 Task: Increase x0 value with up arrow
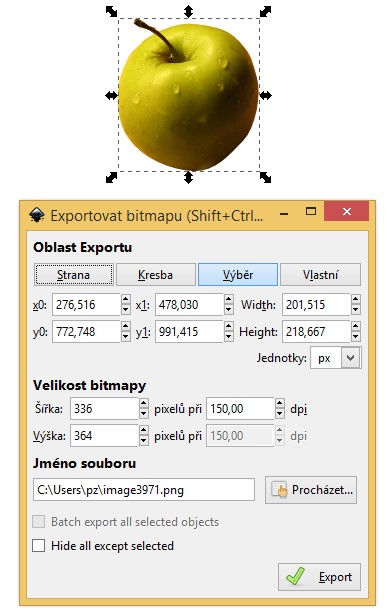[x=125, y=300]
